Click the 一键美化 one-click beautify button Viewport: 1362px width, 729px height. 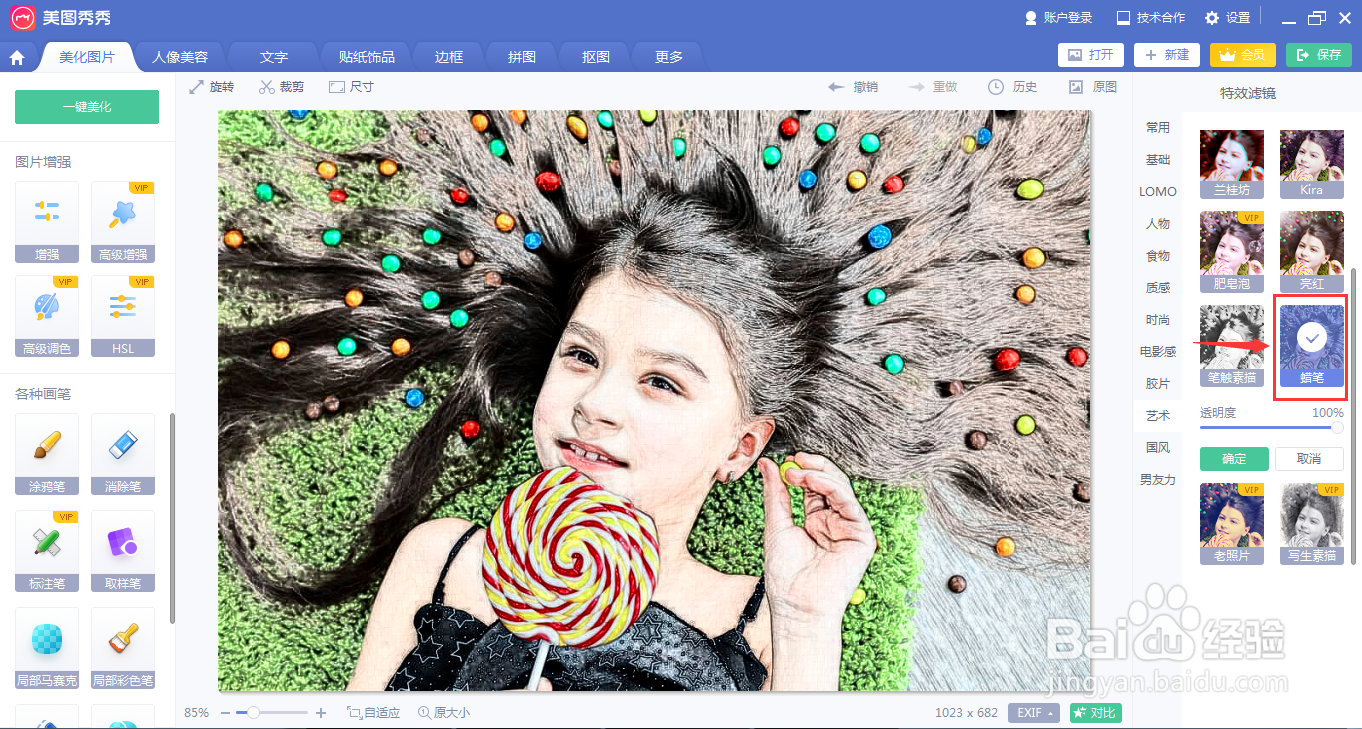click(x=87, y=107)
